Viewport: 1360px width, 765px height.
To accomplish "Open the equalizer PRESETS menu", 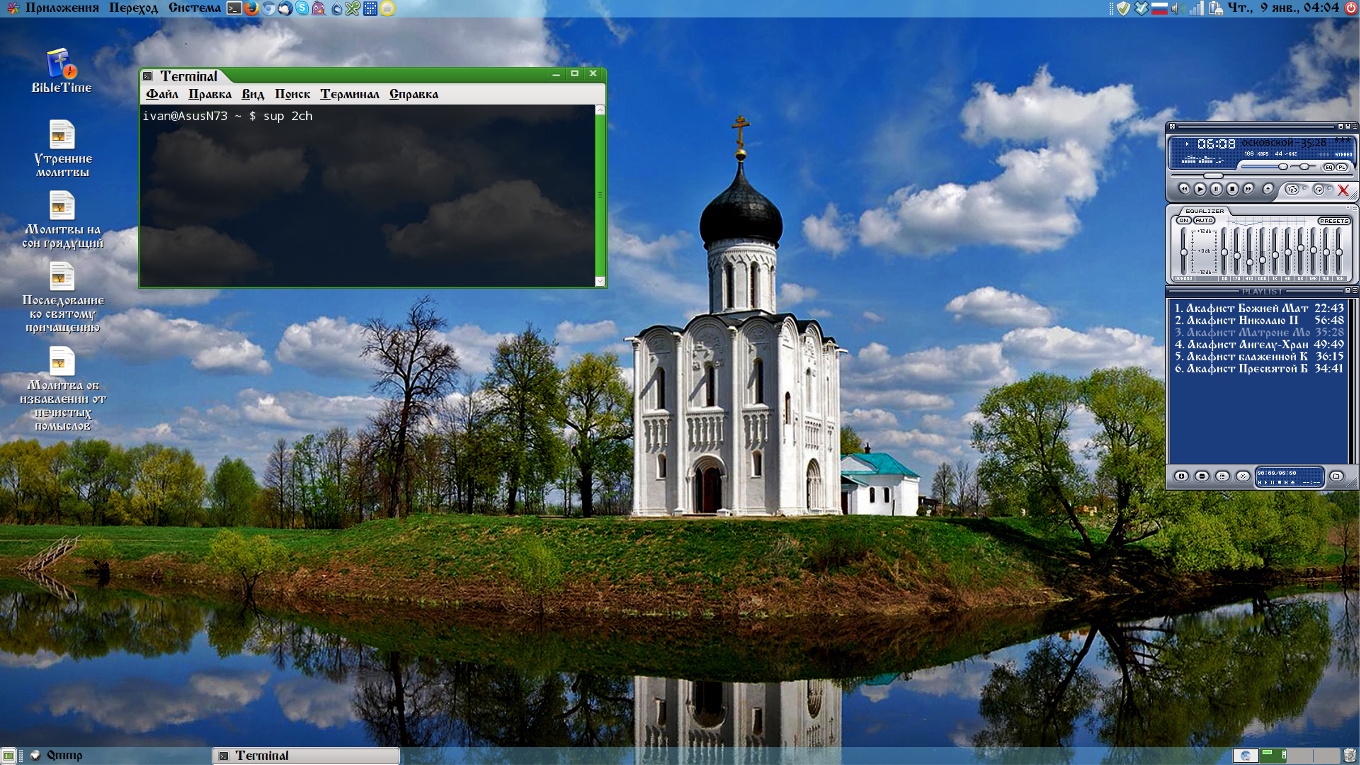I will pos(1334,221).
